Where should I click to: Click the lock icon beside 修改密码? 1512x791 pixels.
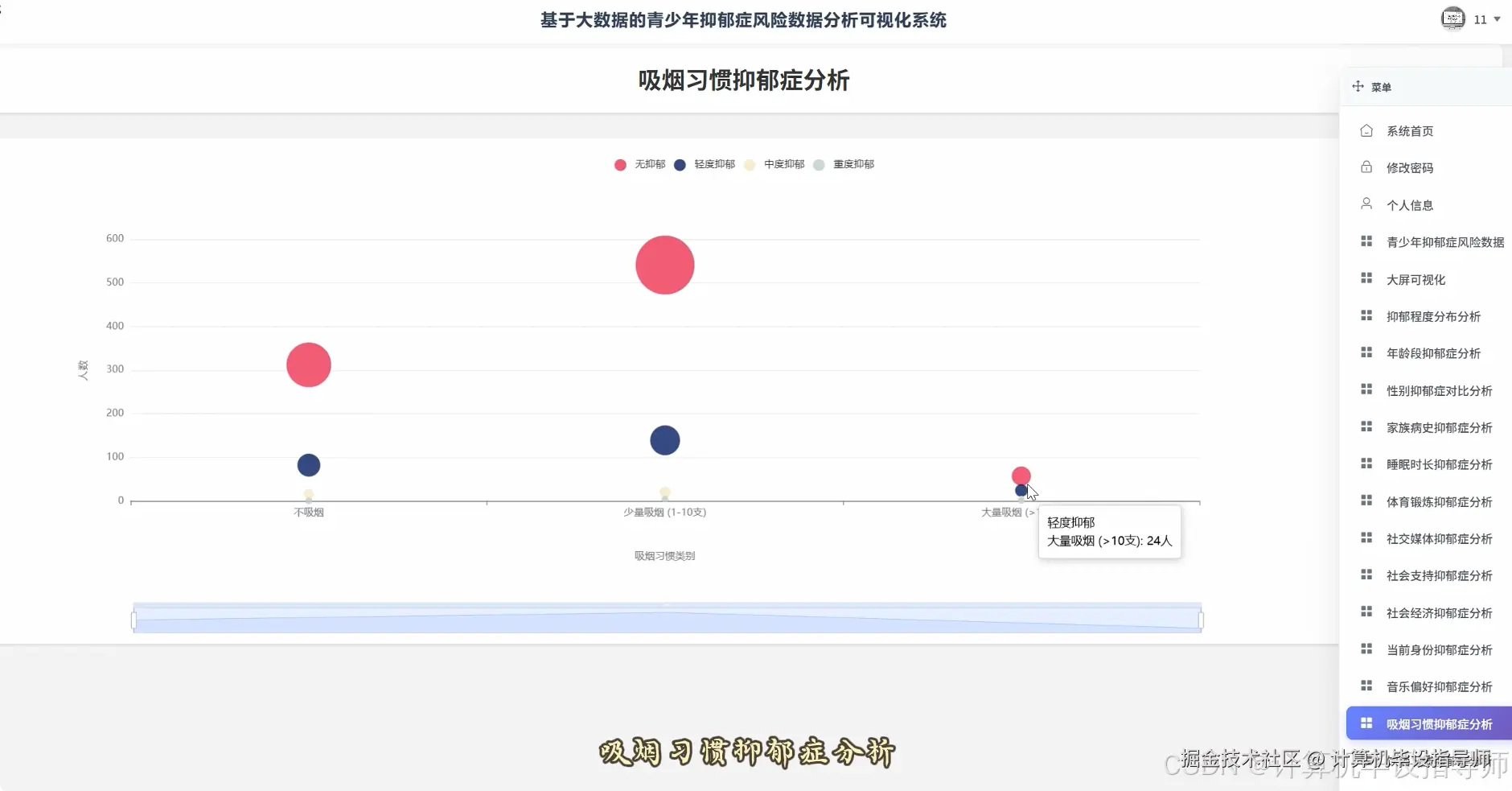click(1367, 167)
